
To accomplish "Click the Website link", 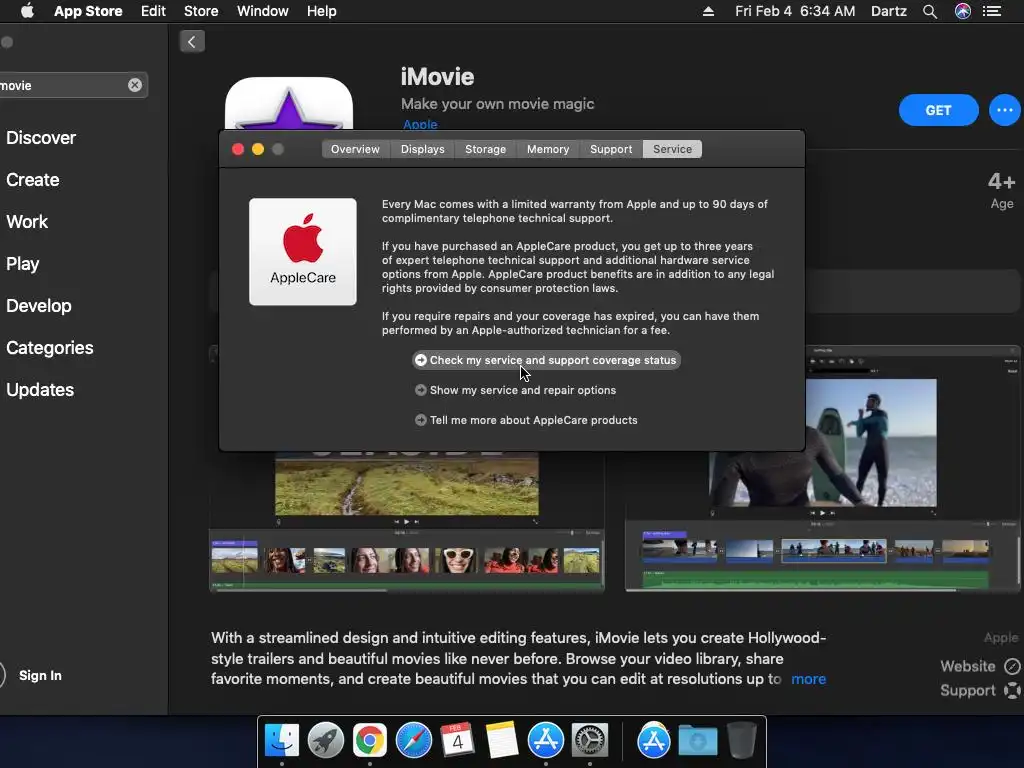I will [x=968, y=666].
